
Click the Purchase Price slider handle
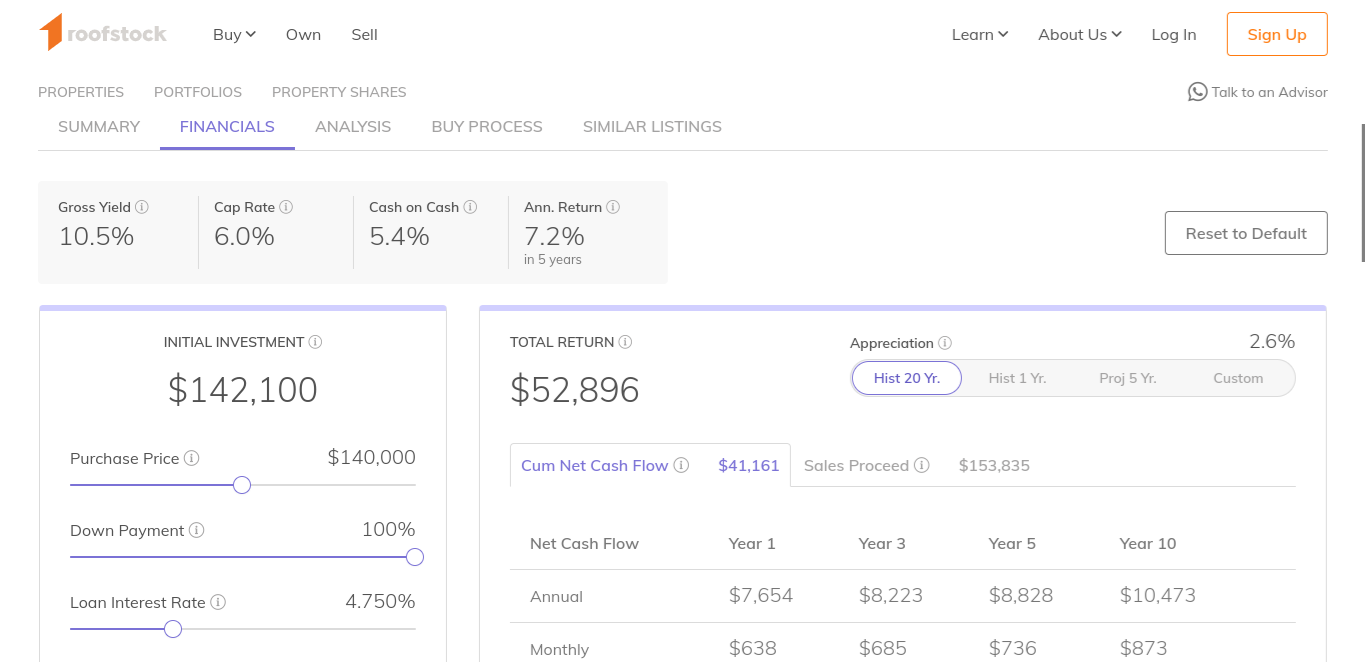click(242, 485)
